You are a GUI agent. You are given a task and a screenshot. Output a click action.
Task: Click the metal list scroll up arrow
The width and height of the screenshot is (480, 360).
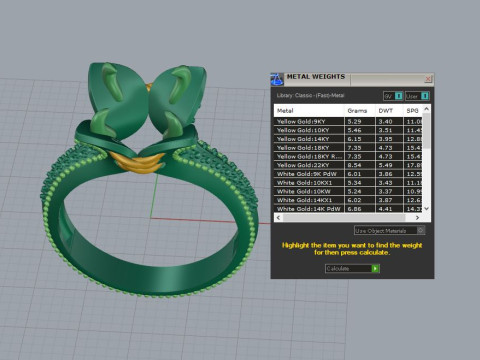426,109
